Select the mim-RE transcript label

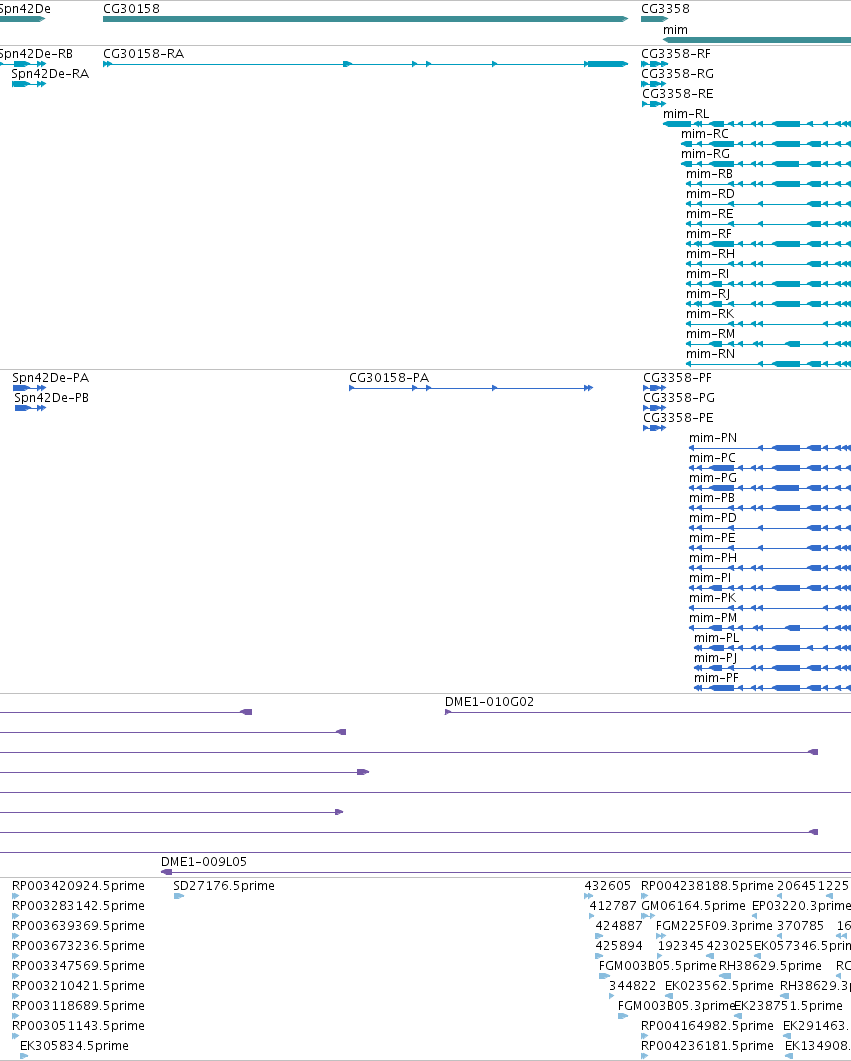click(x=710, y=214)
